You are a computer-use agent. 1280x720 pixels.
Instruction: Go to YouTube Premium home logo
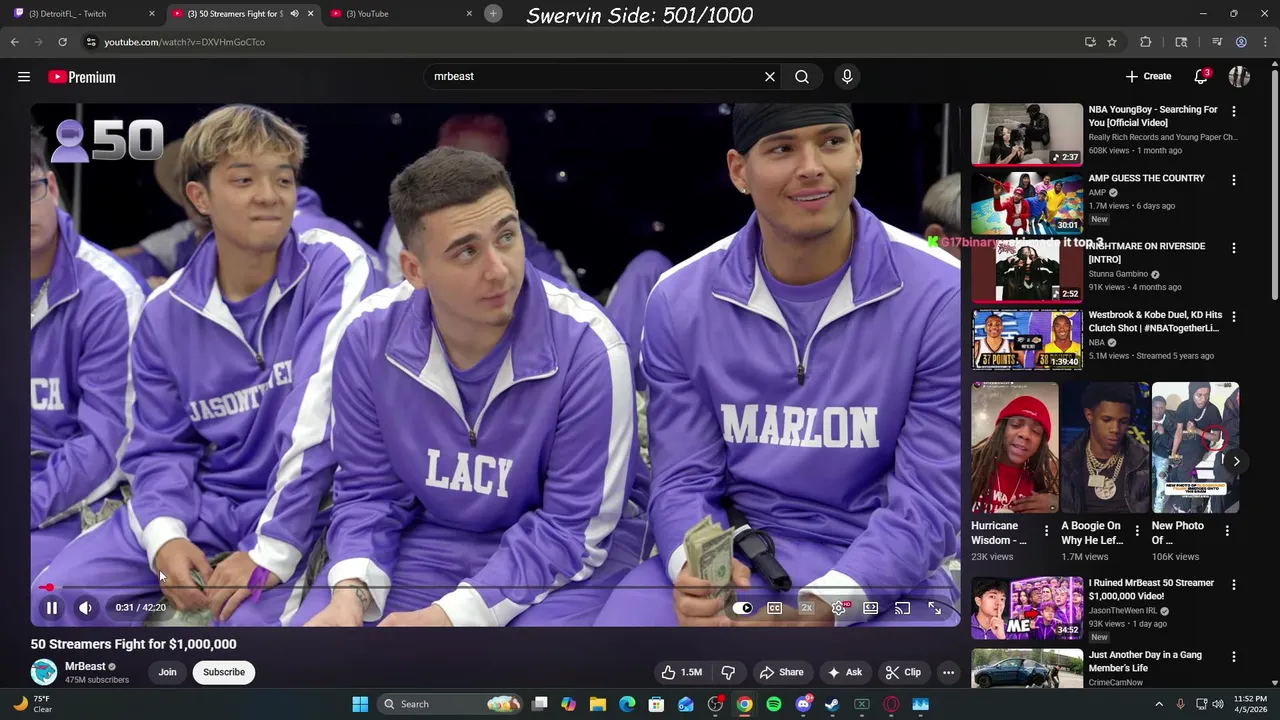tap(82, 77)
